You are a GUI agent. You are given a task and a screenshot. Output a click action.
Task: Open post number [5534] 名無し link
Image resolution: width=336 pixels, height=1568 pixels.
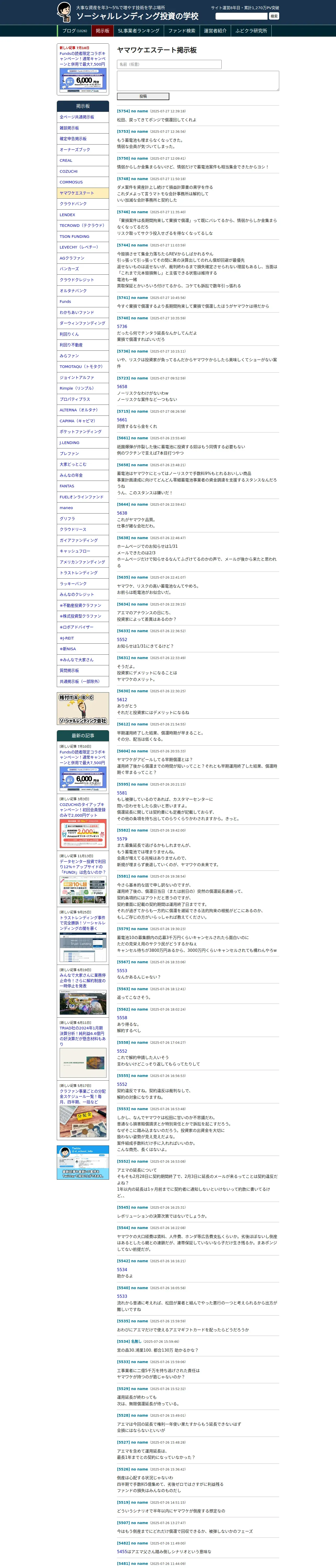(129, 1342)
